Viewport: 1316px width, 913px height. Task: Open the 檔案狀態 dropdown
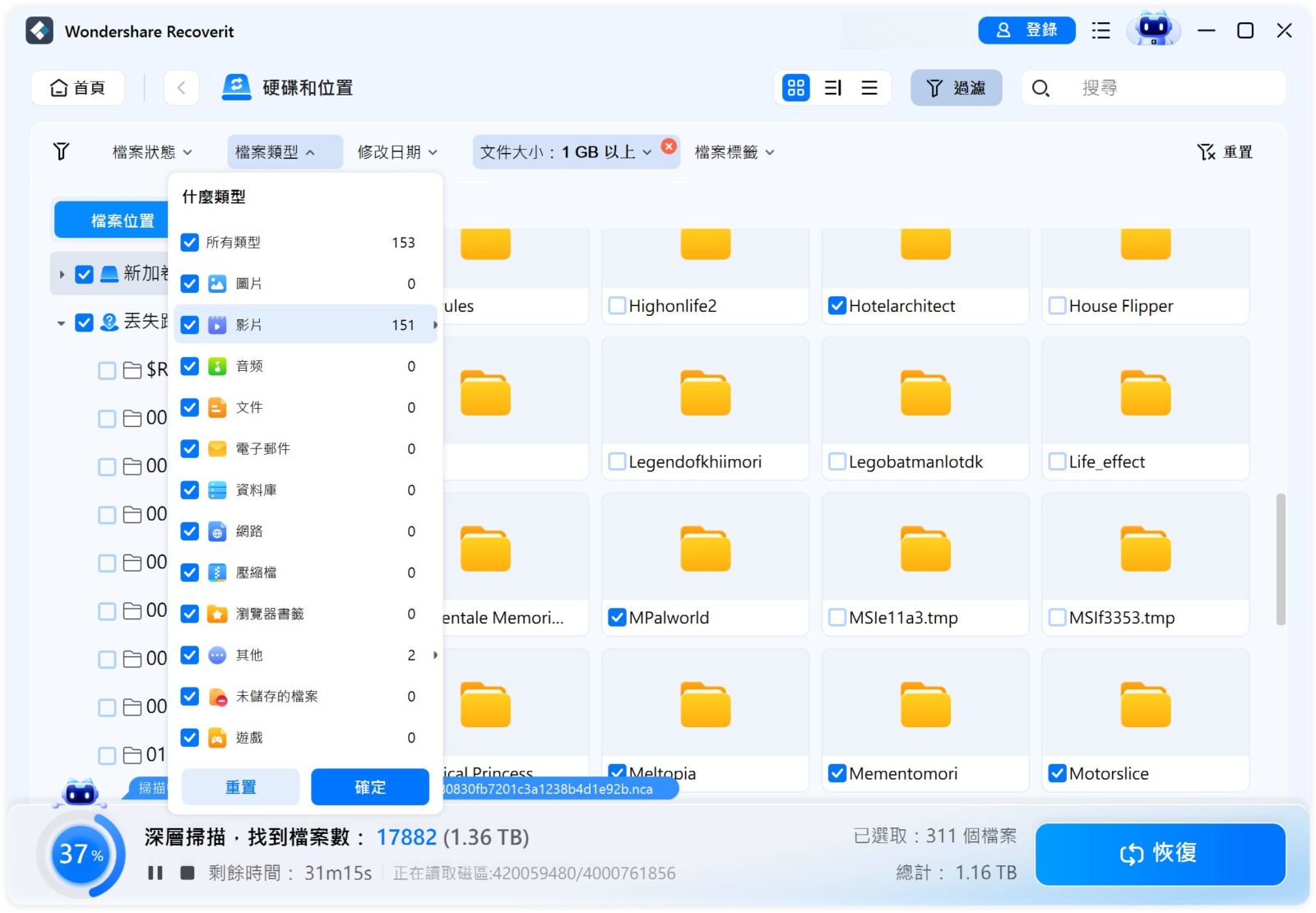(x=152, y=152)
